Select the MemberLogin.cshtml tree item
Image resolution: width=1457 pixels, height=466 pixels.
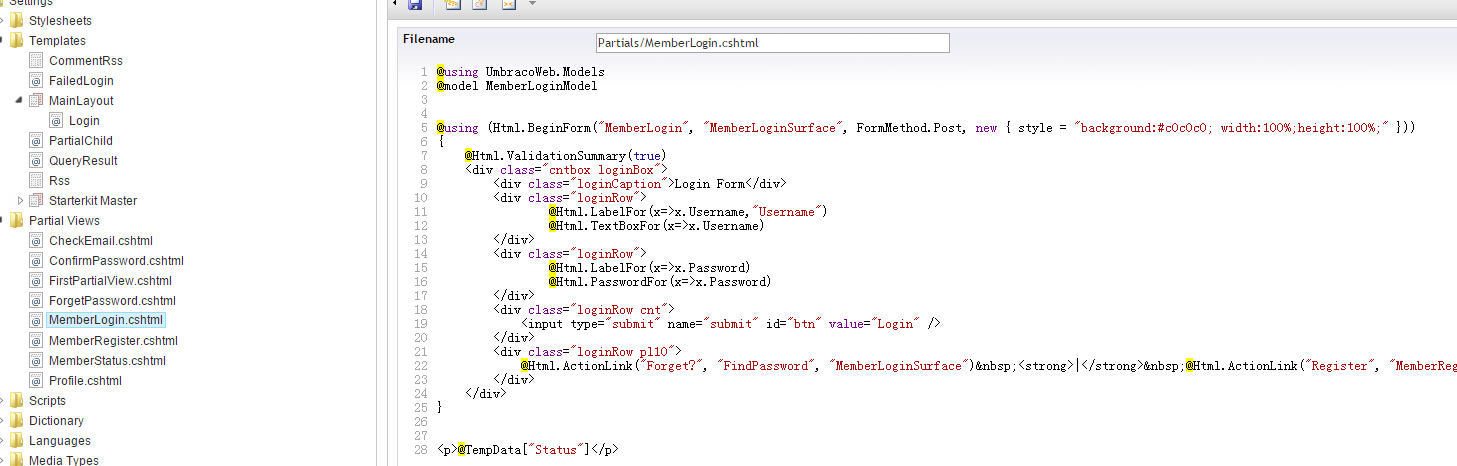point(105,320)
